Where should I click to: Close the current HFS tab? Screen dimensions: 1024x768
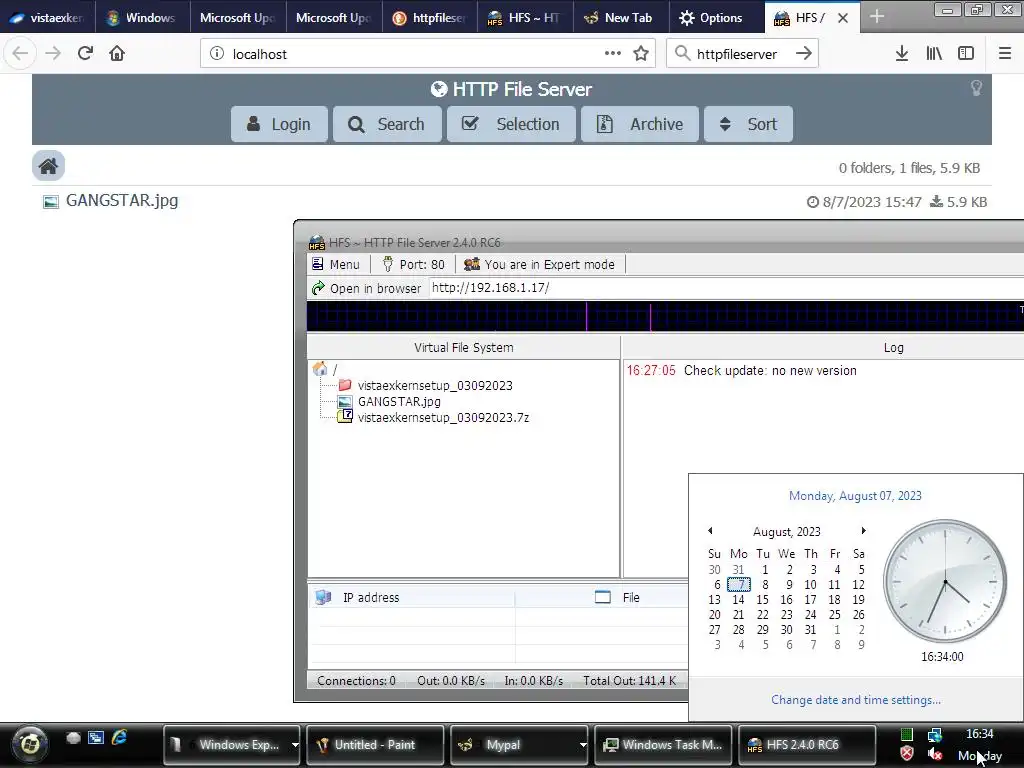pos(843,18)
